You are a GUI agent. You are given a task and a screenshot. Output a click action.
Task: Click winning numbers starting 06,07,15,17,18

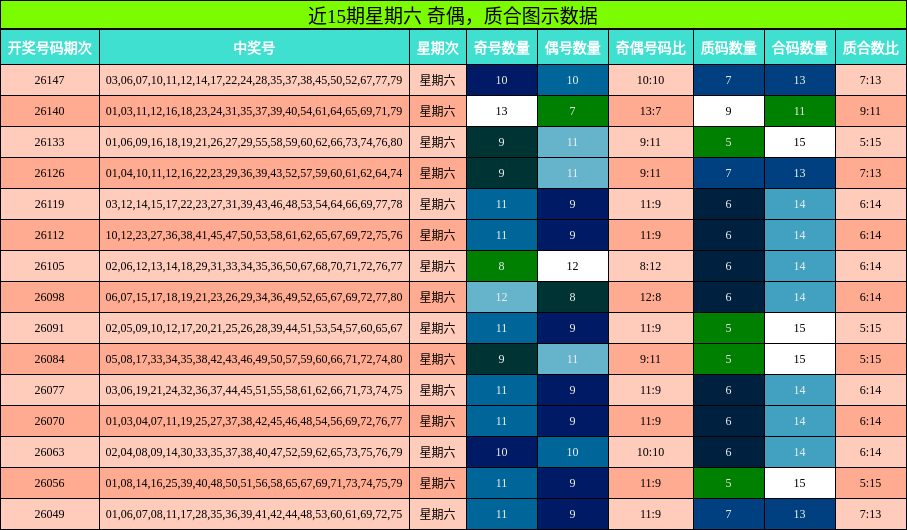pyautogui.click(x=255, y=297)
